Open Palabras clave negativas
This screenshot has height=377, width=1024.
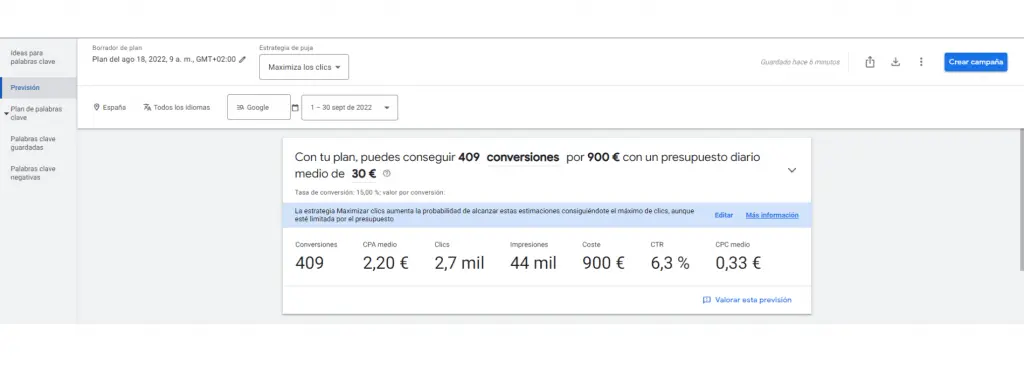point(33,173)
